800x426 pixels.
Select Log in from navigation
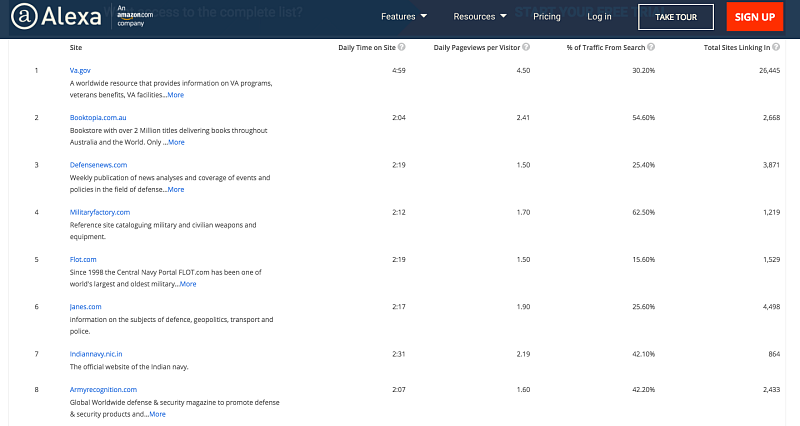[x=599, y=17]
